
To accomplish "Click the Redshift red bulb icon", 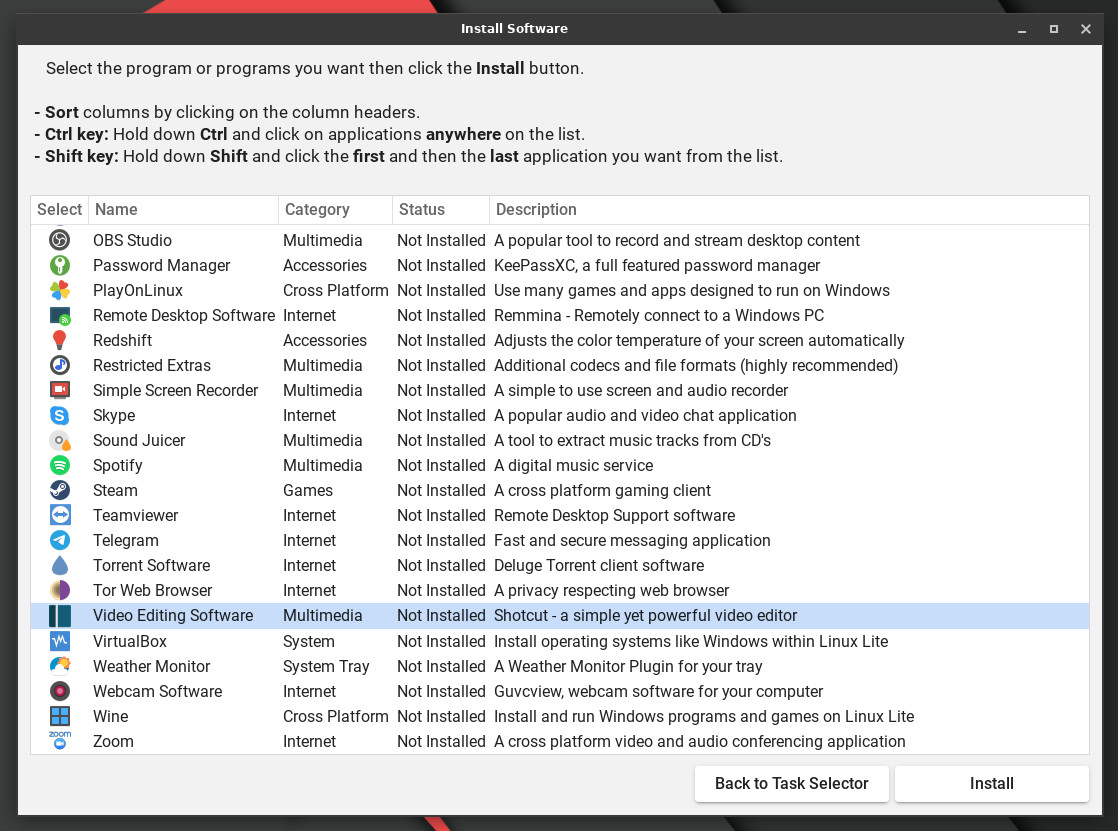I will point(60,340).
